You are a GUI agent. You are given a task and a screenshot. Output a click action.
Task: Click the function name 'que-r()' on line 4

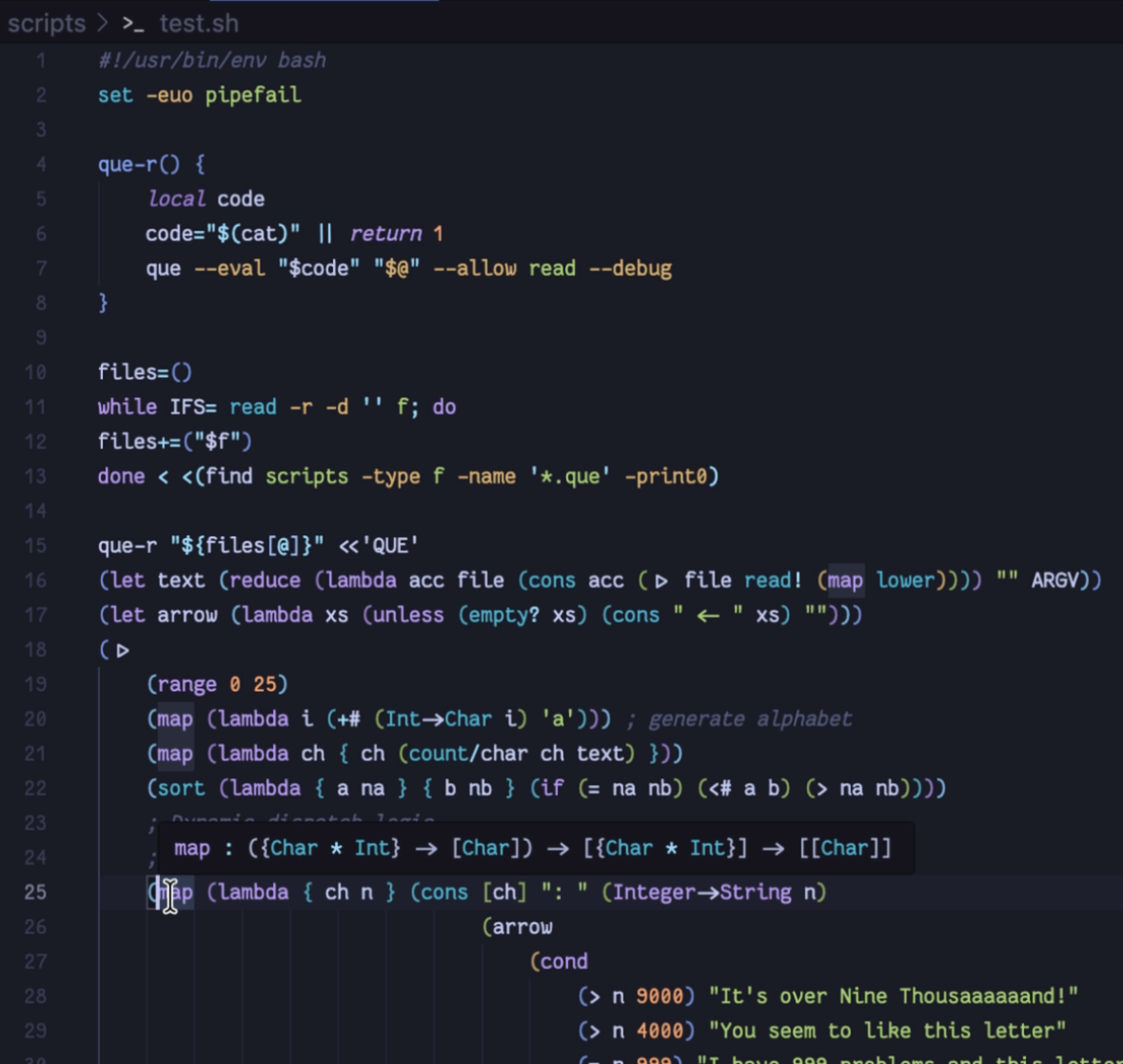pyautogui.click(x=139, y=165)
